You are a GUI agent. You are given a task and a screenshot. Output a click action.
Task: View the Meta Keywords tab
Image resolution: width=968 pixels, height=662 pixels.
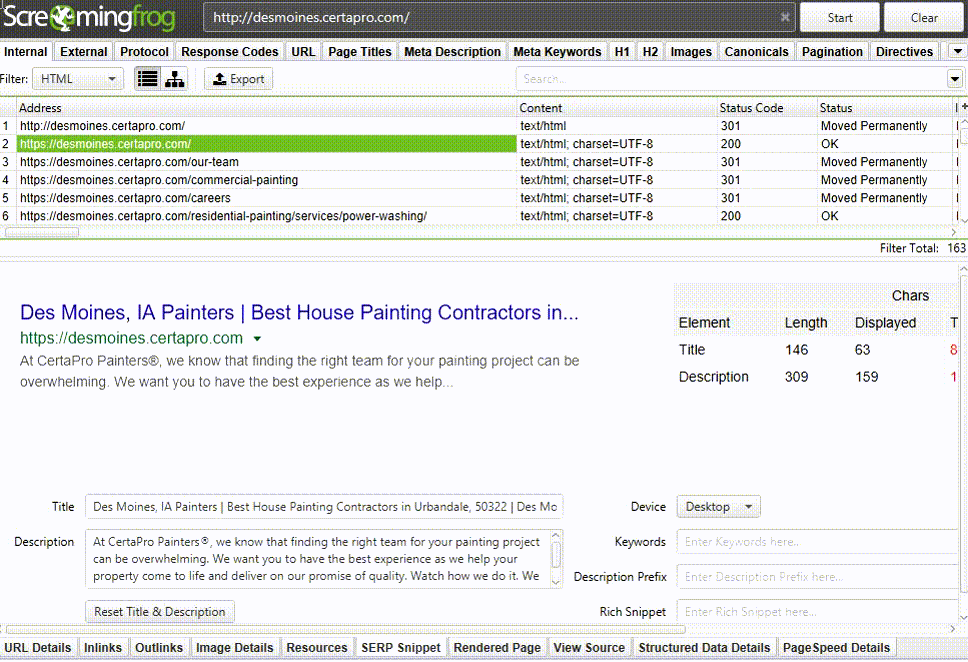click(557, 52)
